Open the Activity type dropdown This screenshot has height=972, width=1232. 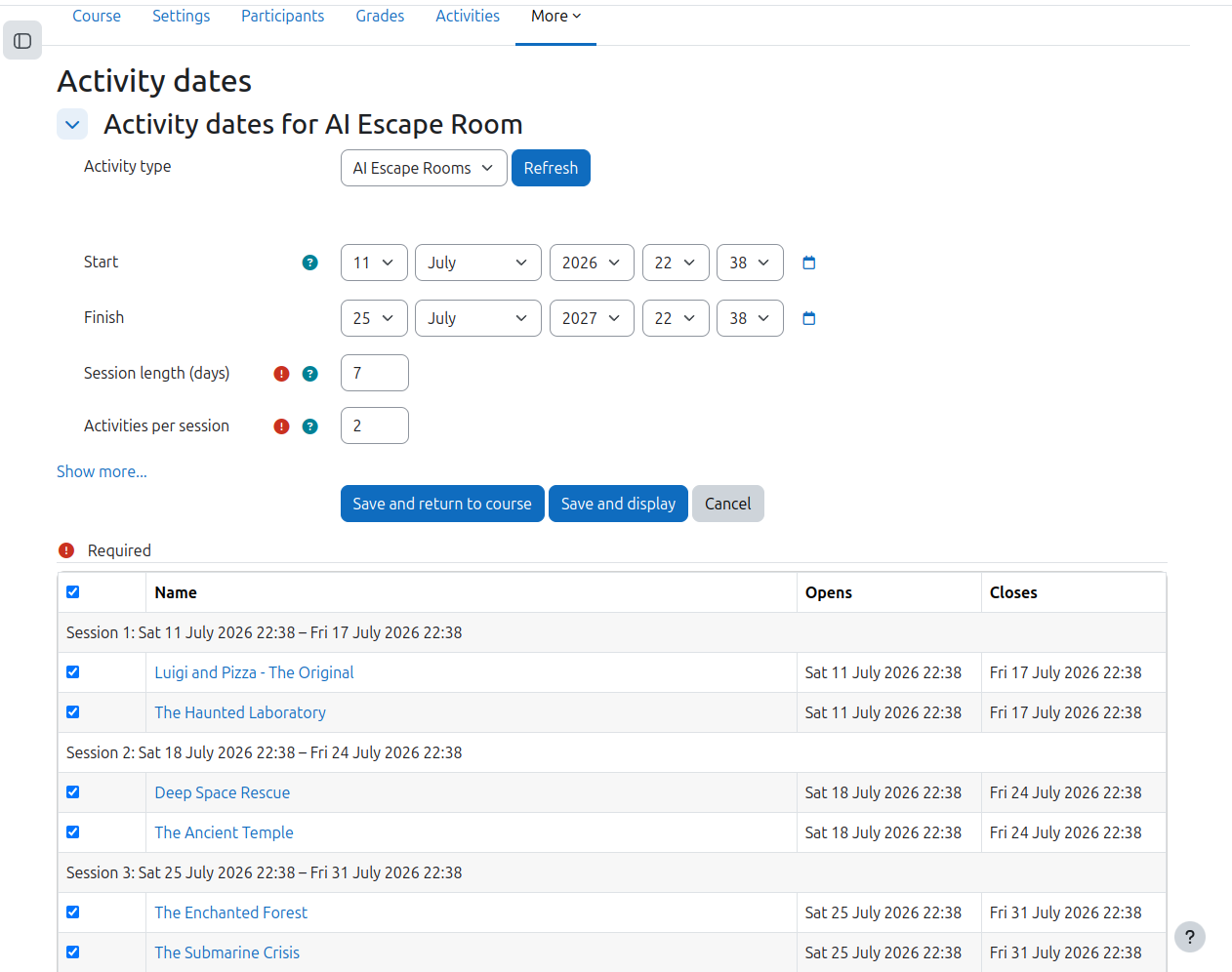point(424,168)
